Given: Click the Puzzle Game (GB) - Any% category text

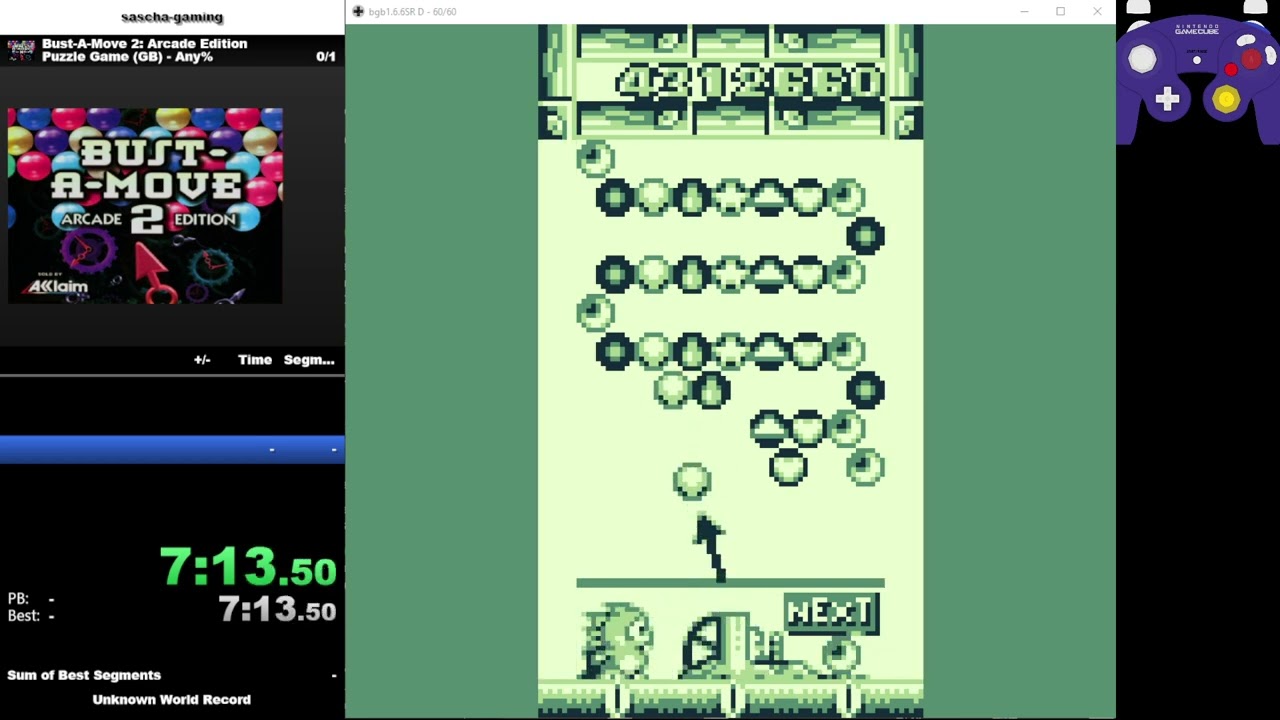Looking at the screenshot, I should [127, 57].
